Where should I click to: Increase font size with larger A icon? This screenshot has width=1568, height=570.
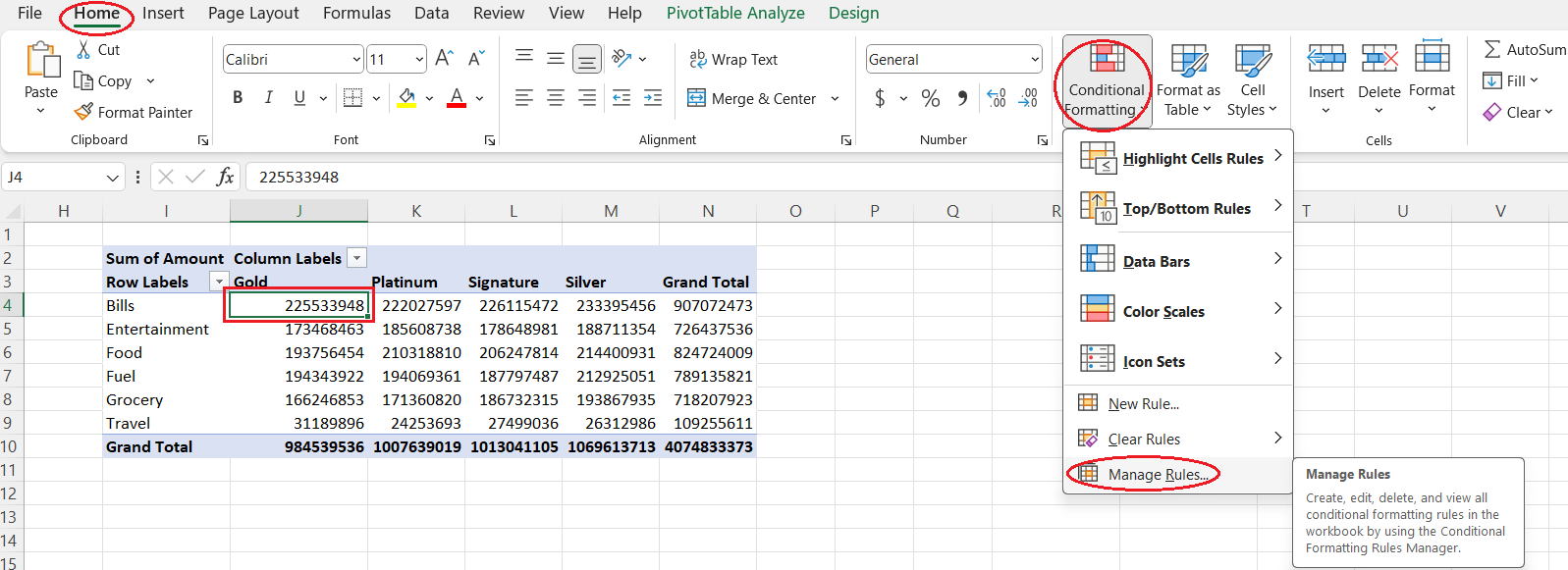[444, 59]
